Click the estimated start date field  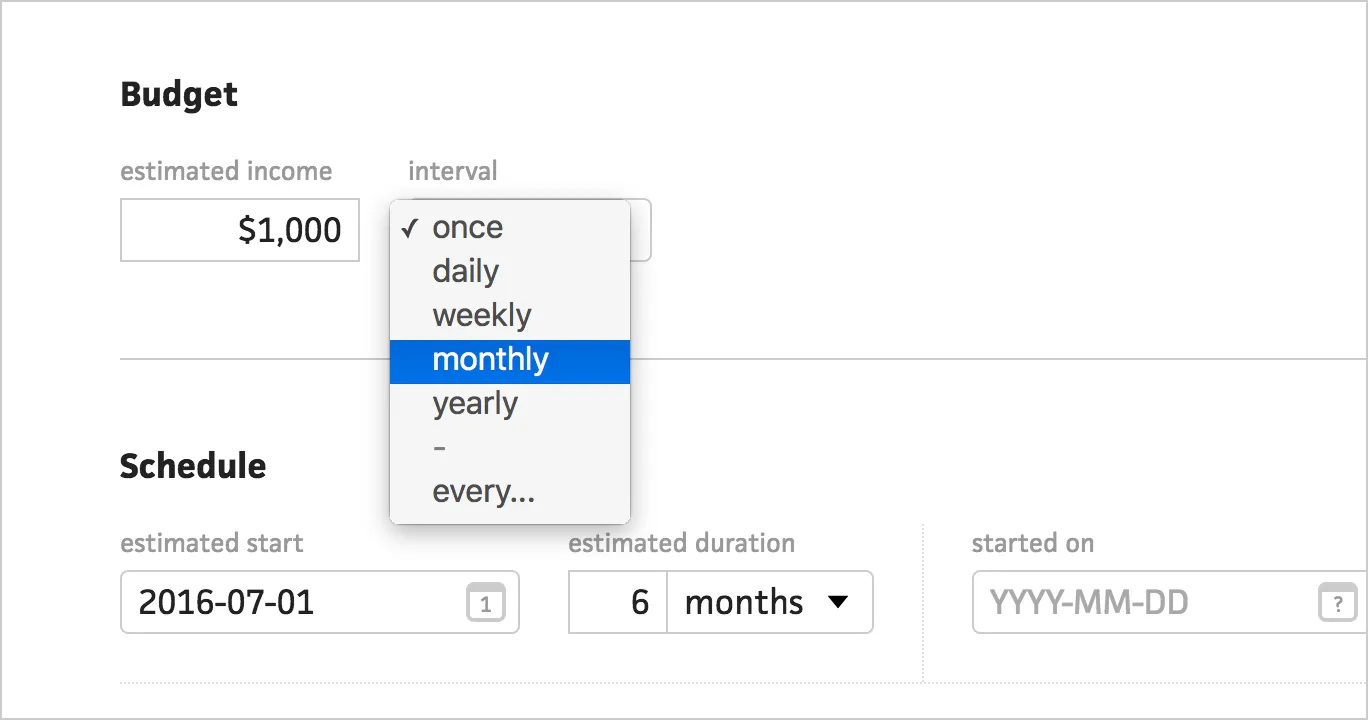click(280, 602)
